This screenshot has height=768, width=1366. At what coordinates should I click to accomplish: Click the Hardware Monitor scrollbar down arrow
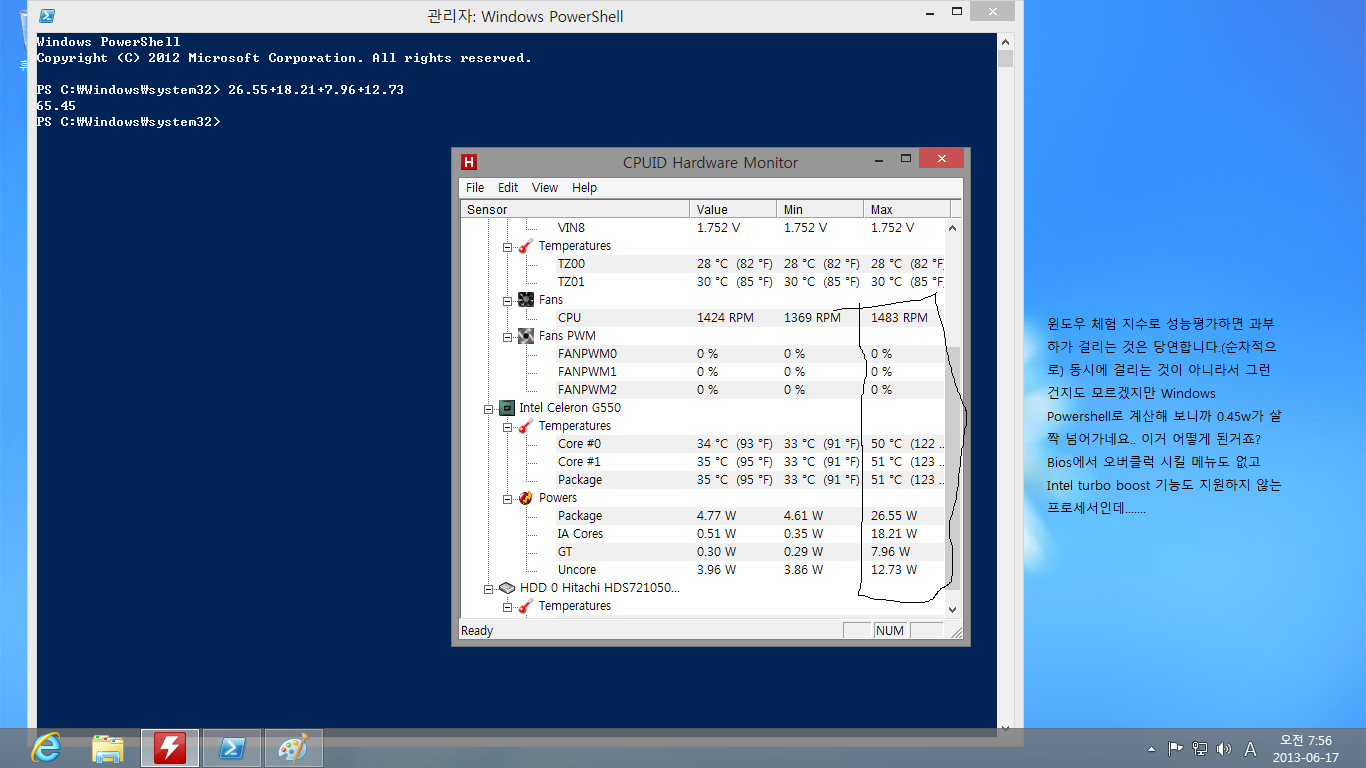coord(952,609)
